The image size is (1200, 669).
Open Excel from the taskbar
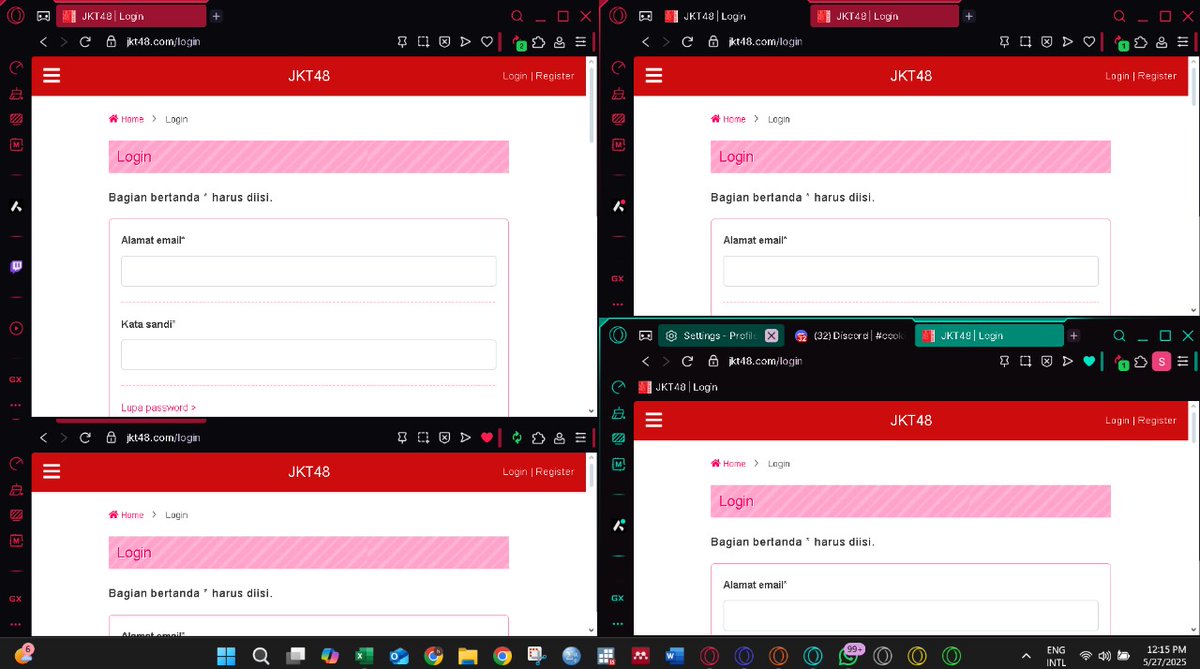click(364, 656)
